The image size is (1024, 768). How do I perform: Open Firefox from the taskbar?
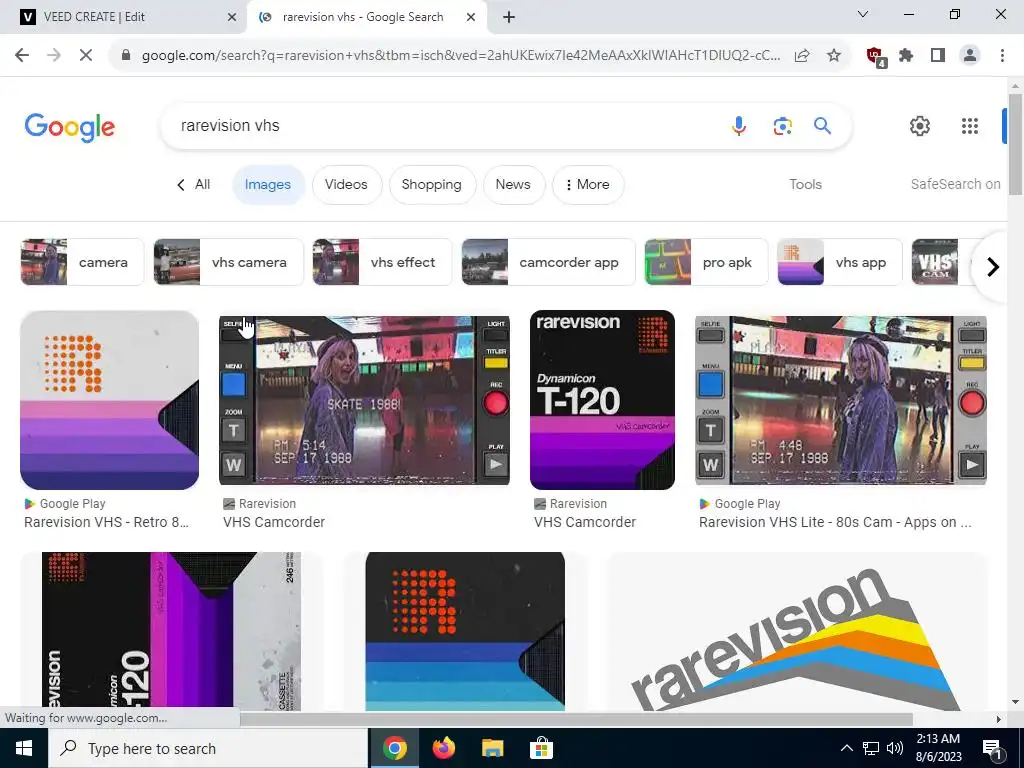coord(443,748)
